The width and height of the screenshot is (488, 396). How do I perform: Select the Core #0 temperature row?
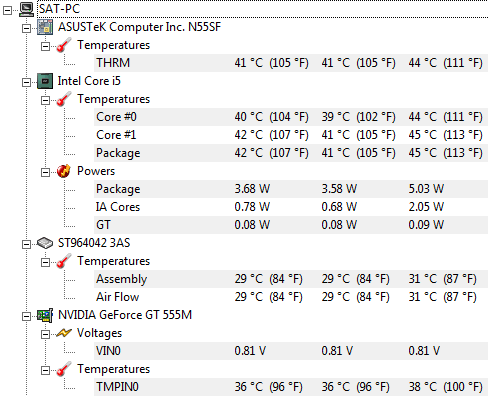coord(291,117)
